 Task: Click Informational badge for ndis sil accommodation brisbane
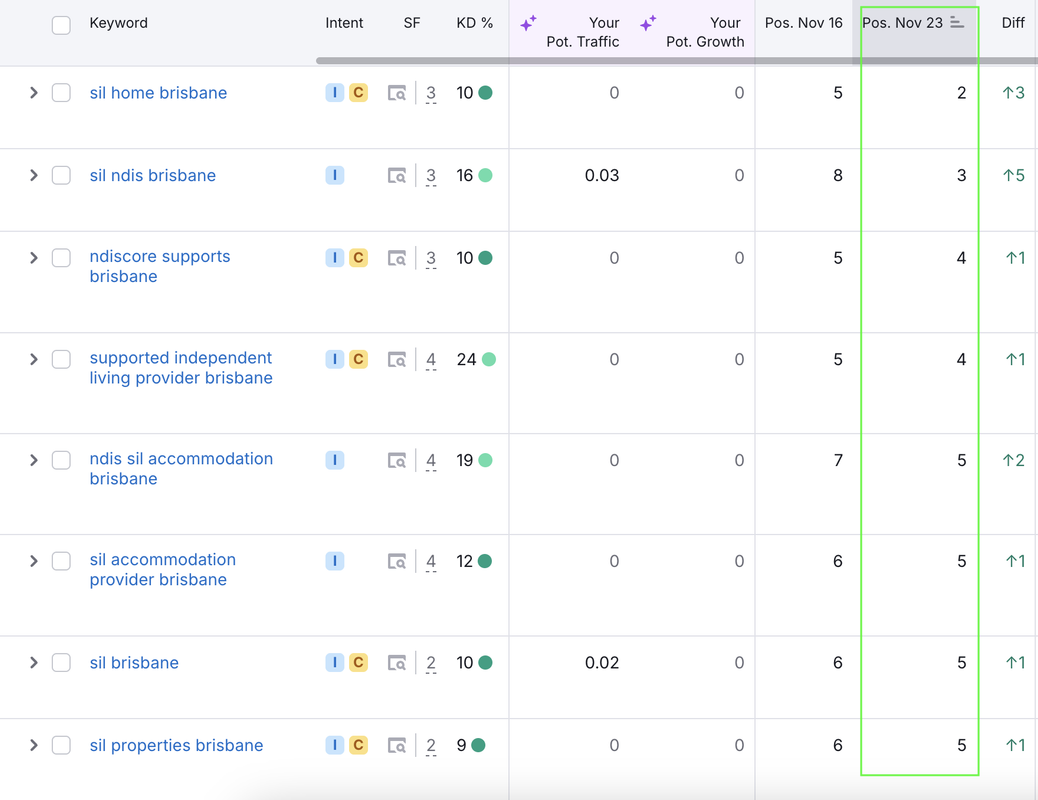(x=334, y=460)
